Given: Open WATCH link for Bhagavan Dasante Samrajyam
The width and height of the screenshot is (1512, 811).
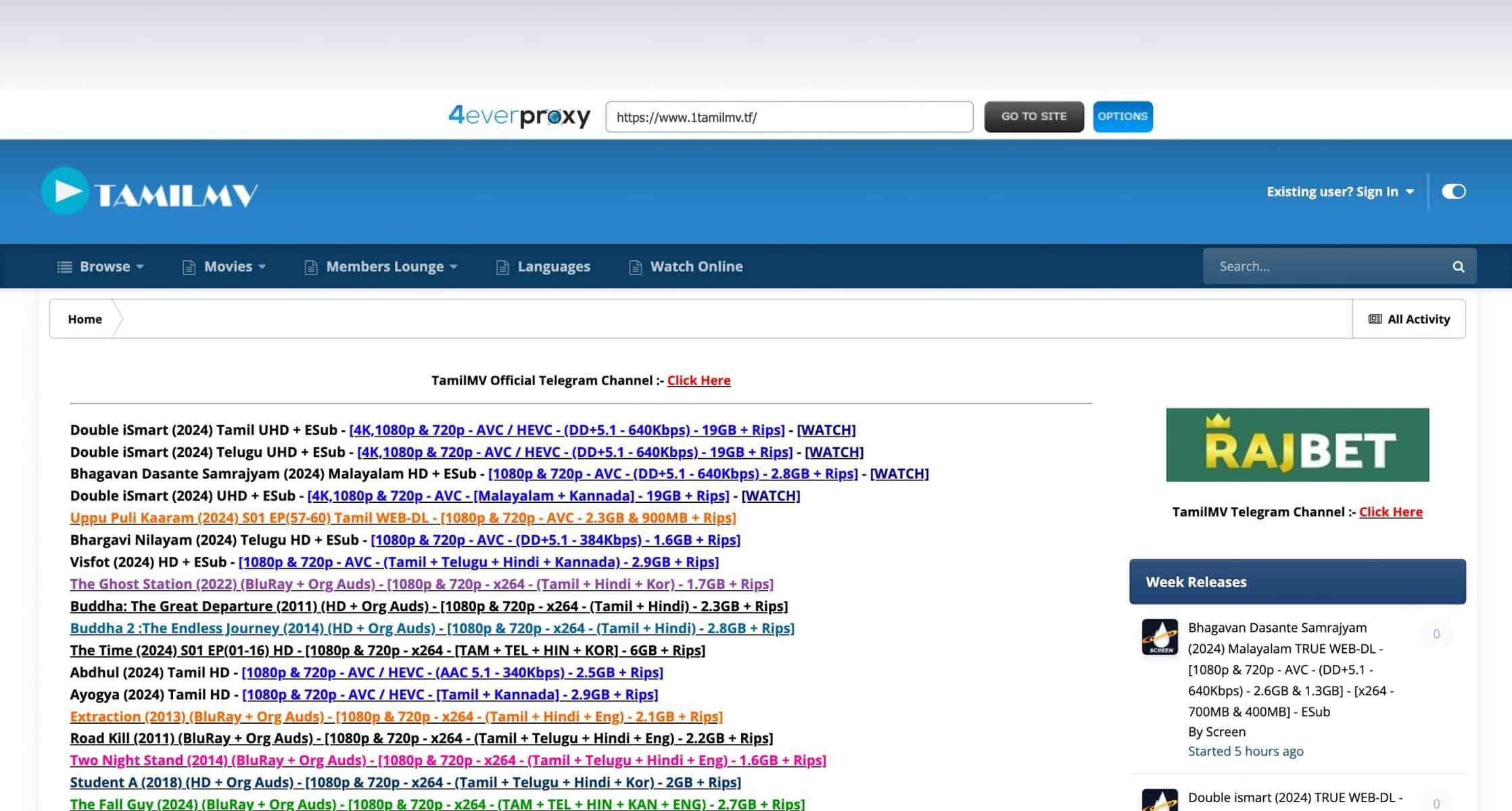Looking at the screenshot, I should pyautogui.click(x=899, y=474).
